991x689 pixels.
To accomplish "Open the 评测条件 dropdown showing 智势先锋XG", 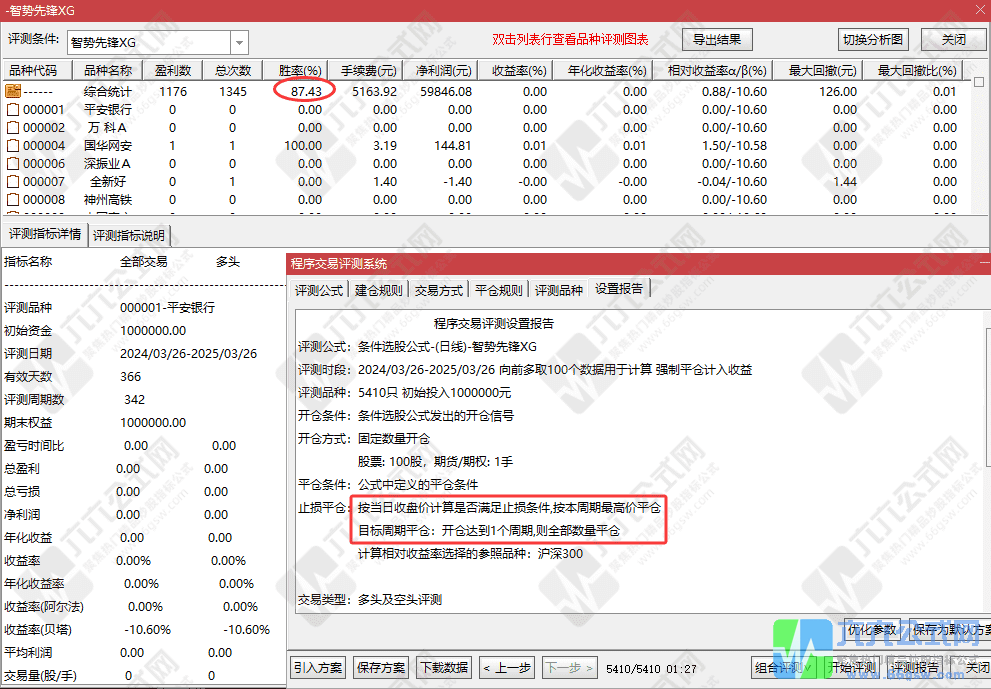I will (x=237, y=42).
